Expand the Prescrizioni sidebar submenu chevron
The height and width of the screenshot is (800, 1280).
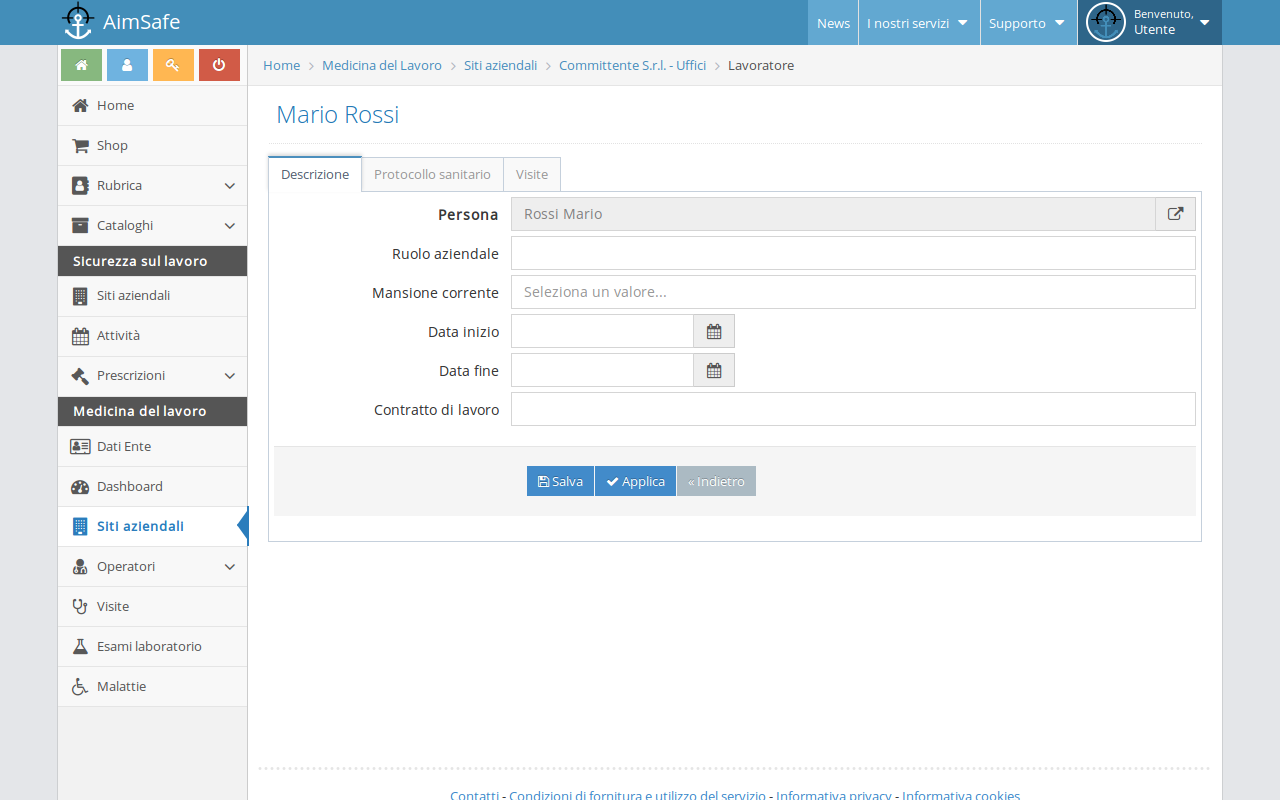[x=230, y=376]
